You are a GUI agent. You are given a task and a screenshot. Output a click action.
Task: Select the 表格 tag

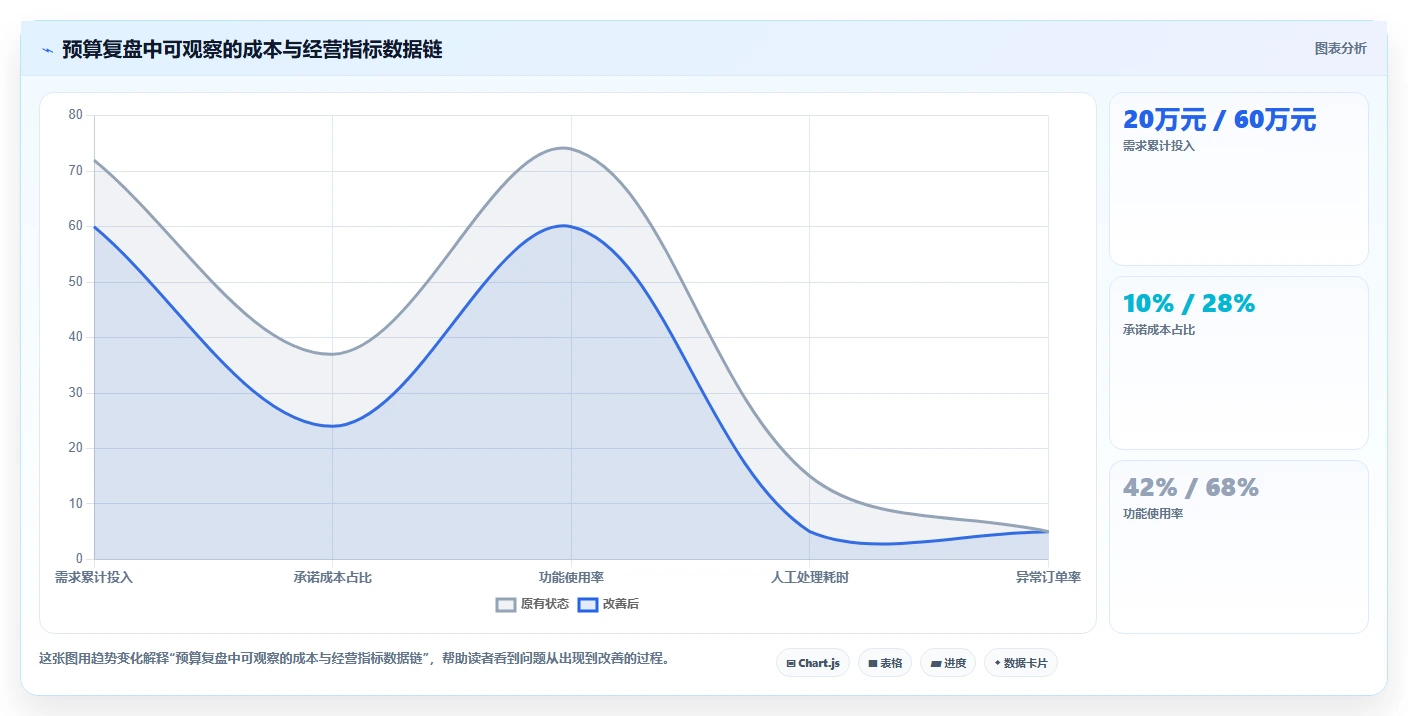coord(885,663)
